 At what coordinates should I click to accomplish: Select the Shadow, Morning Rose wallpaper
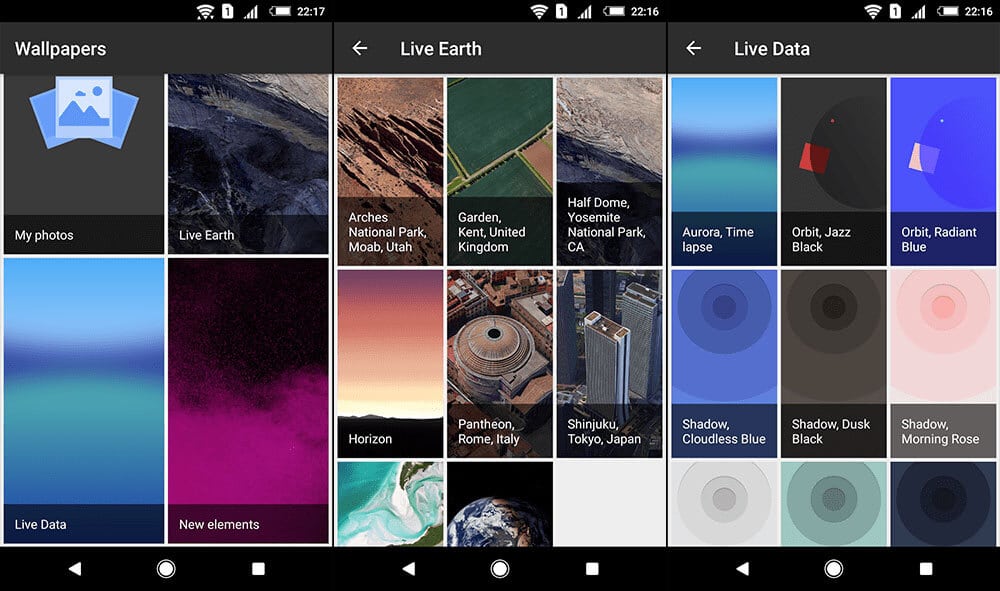pos(943,363)
